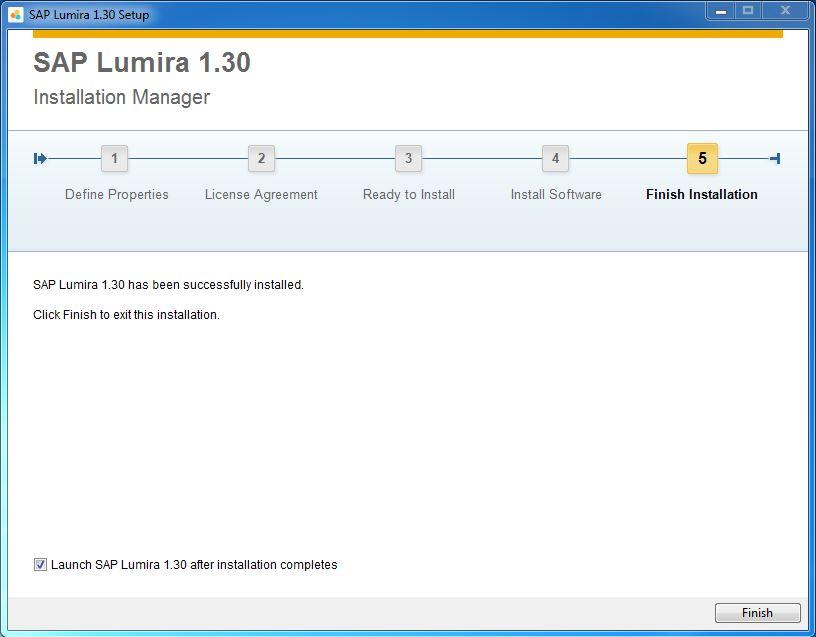Click step 1 number box
Image resolution: width=816 pixels, height=637 pixels.
click(114, 158)
